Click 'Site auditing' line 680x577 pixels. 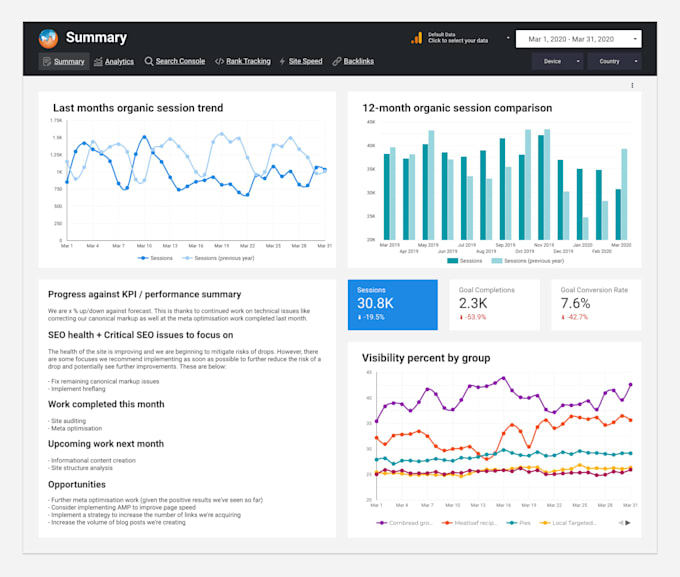coord(67,421)
